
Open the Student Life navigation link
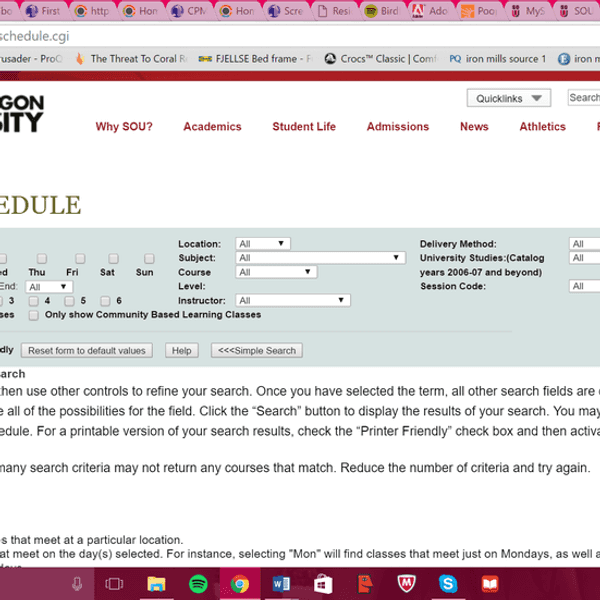coord(304,127)
